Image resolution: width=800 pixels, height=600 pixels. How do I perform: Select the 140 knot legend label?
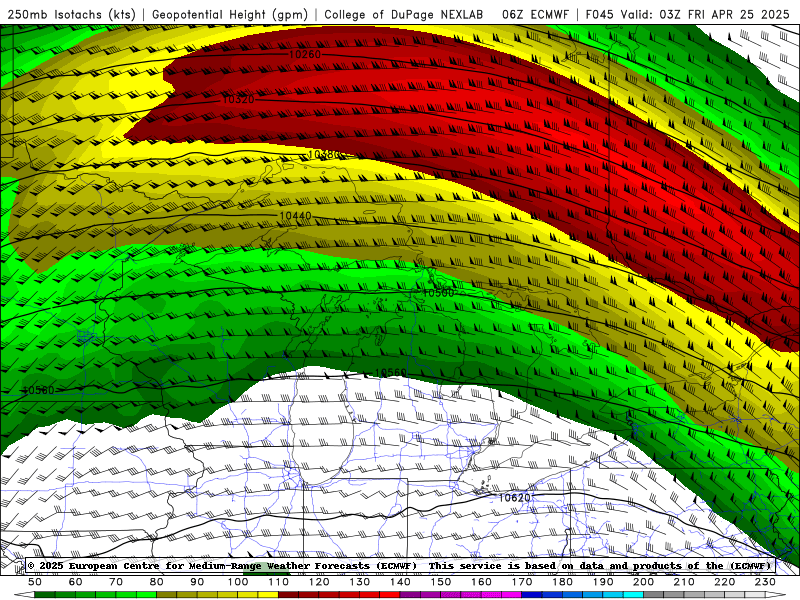point(400,582)
